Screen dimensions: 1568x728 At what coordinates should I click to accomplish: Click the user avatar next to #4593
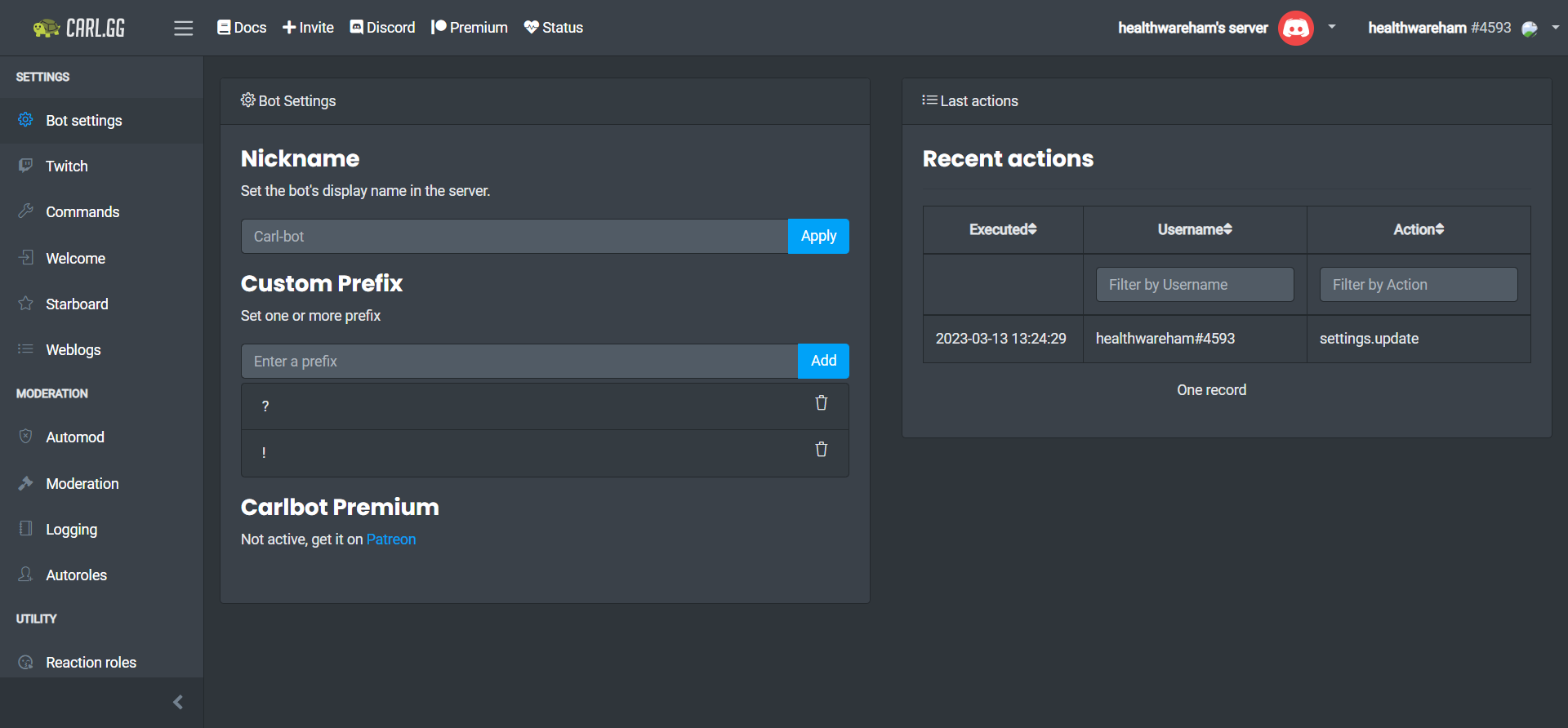click(x=1530, y=29)
